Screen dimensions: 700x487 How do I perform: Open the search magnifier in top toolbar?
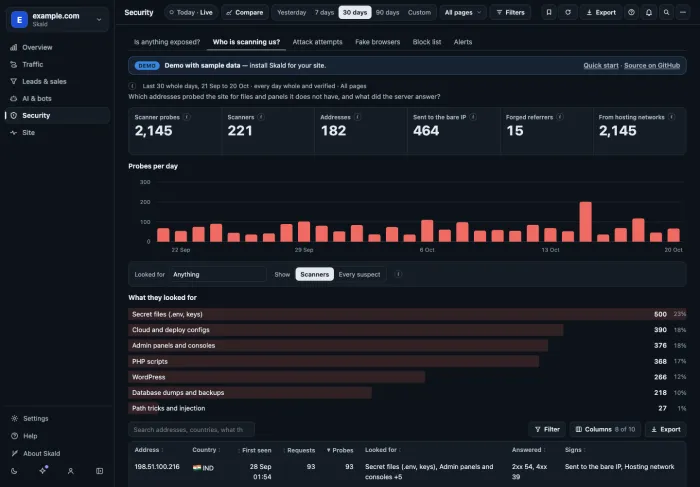(x=666, y=12)
